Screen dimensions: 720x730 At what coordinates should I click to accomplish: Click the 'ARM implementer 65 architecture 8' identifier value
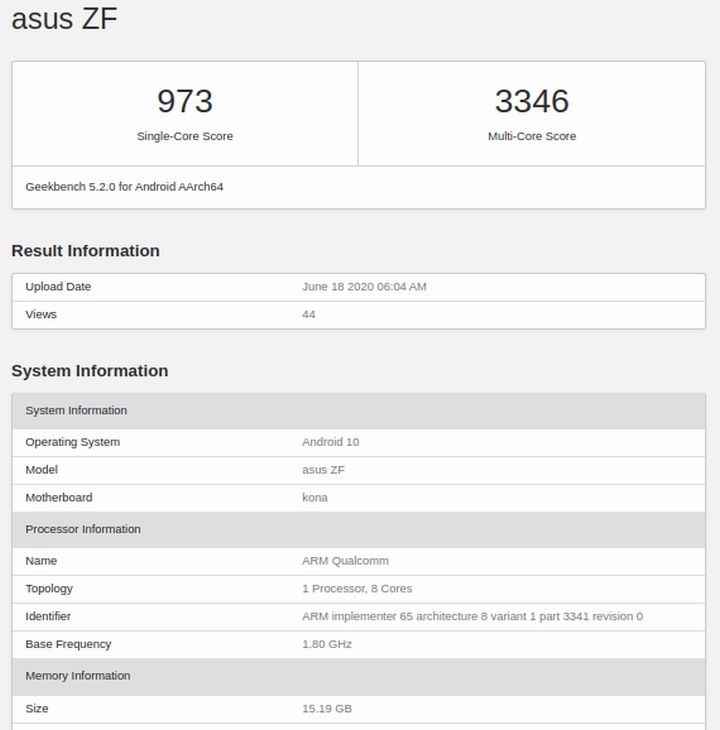(x=472, y=616)
